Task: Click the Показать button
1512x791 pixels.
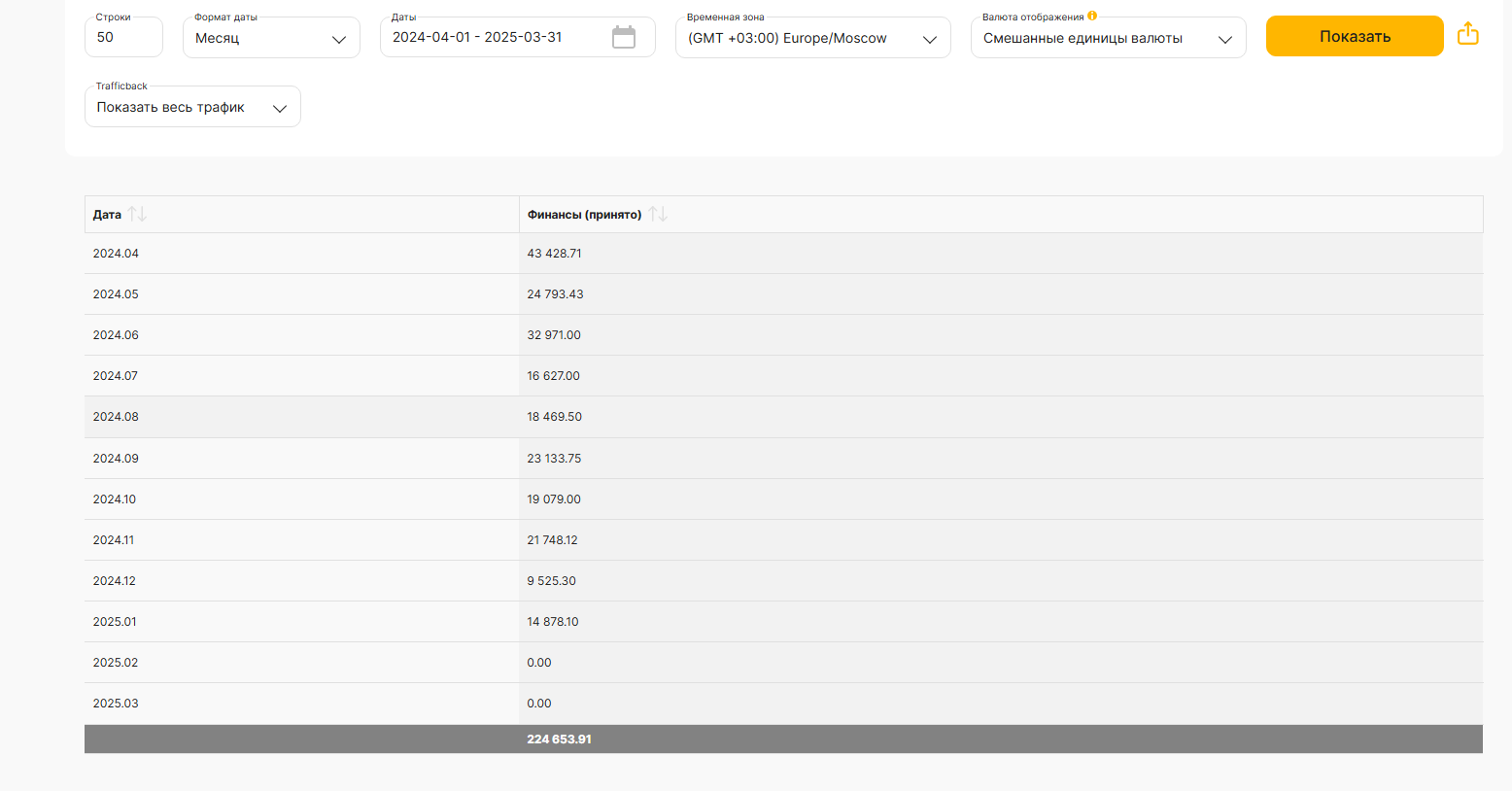Action: tap(1355, 36)
